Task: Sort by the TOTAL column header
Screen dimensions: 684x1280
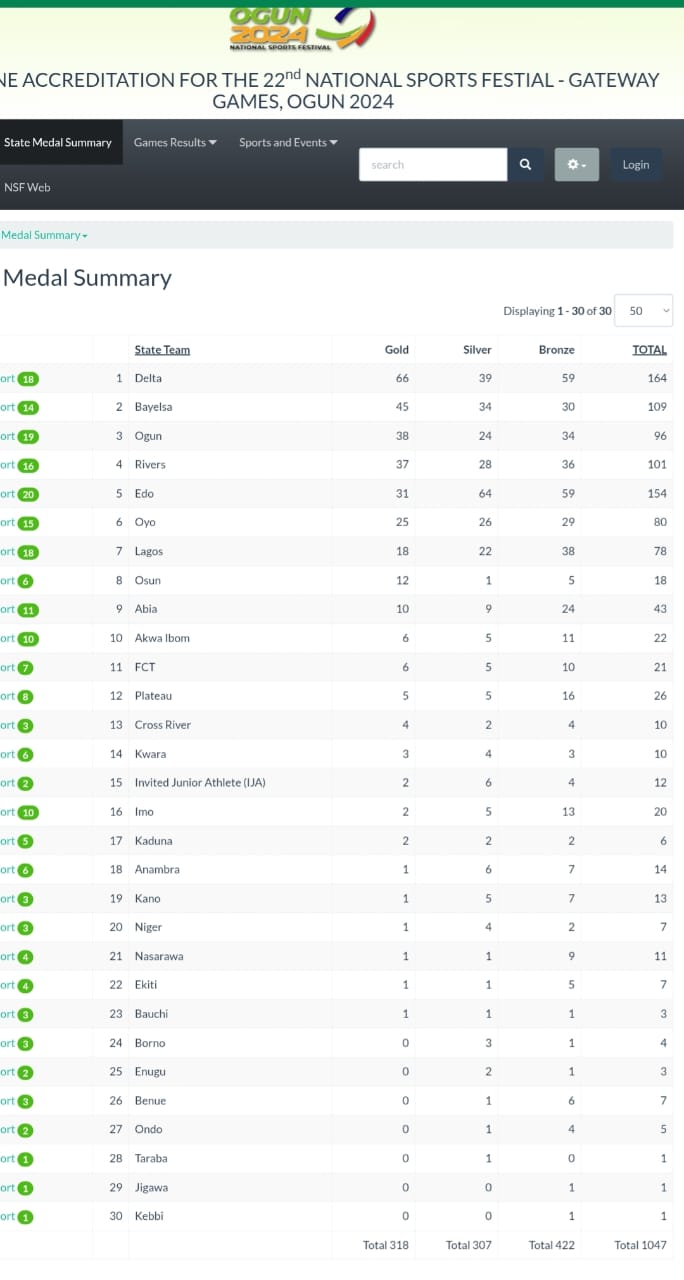Action: click(x=649, y=350)
